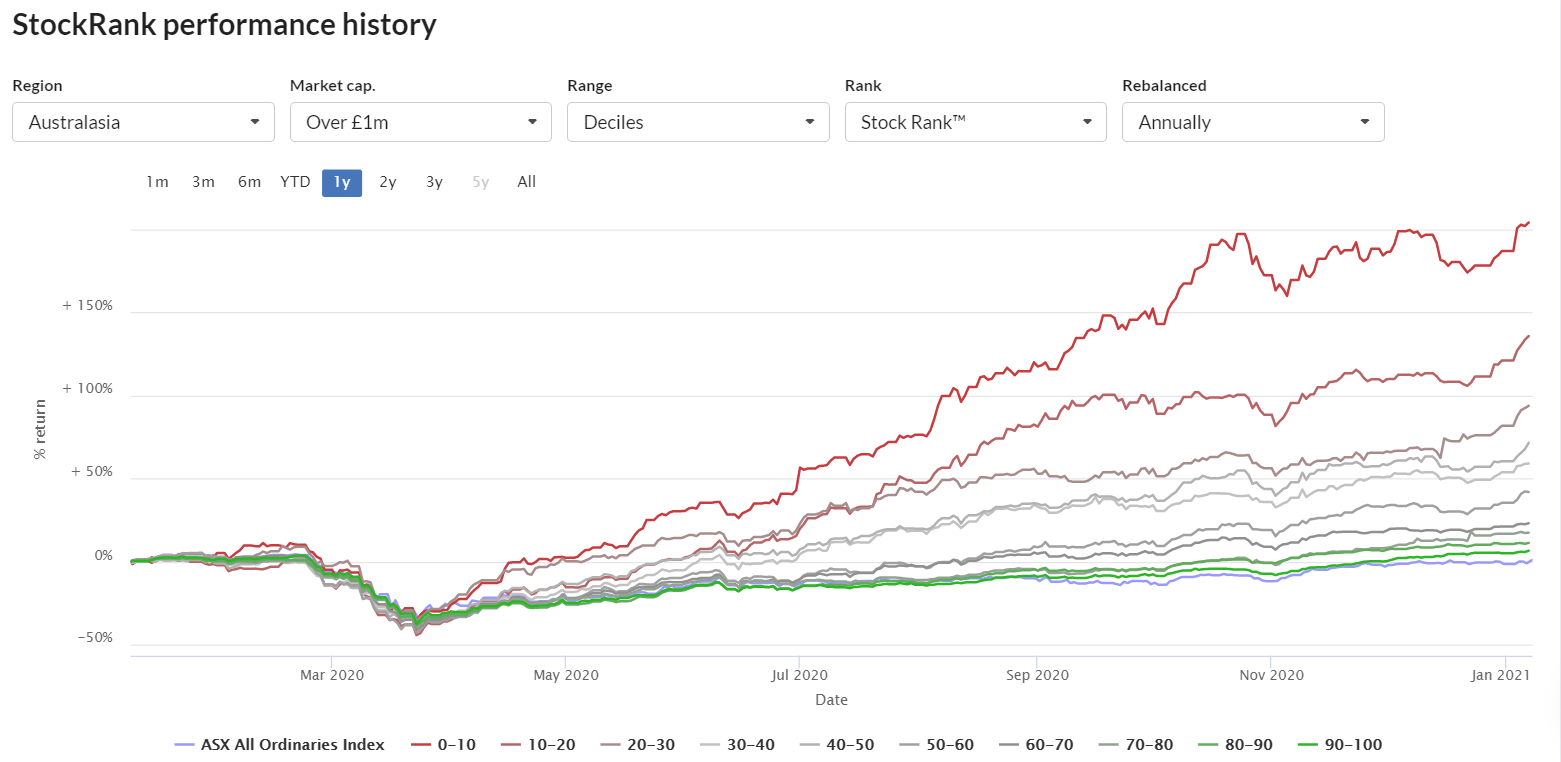Screen dimensions: 1561x762
Task: Click the Date x-axis title
Action: coord(831,700)
